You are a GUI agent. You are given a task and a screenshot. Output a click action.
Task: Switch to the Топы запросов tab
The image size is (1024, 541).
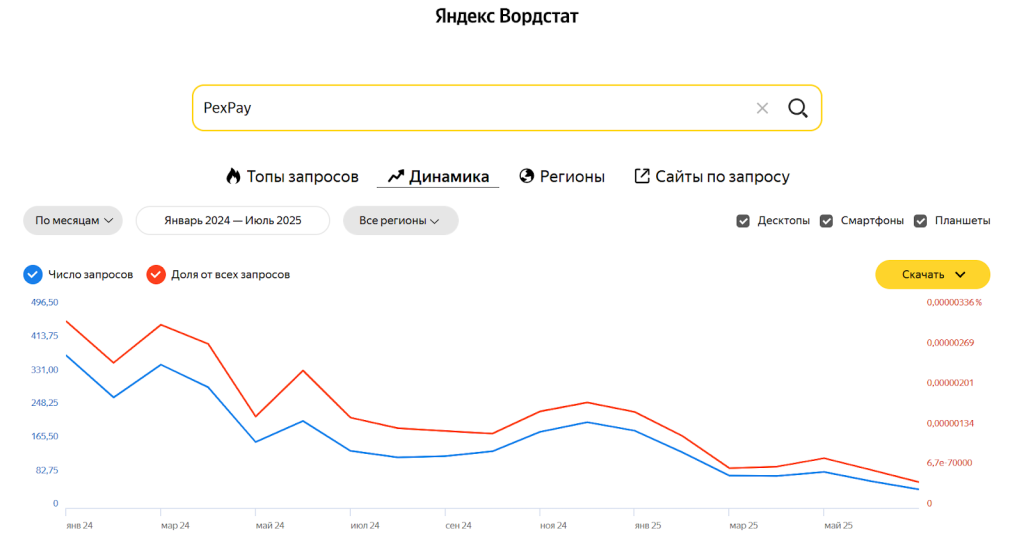coord(302,177)
